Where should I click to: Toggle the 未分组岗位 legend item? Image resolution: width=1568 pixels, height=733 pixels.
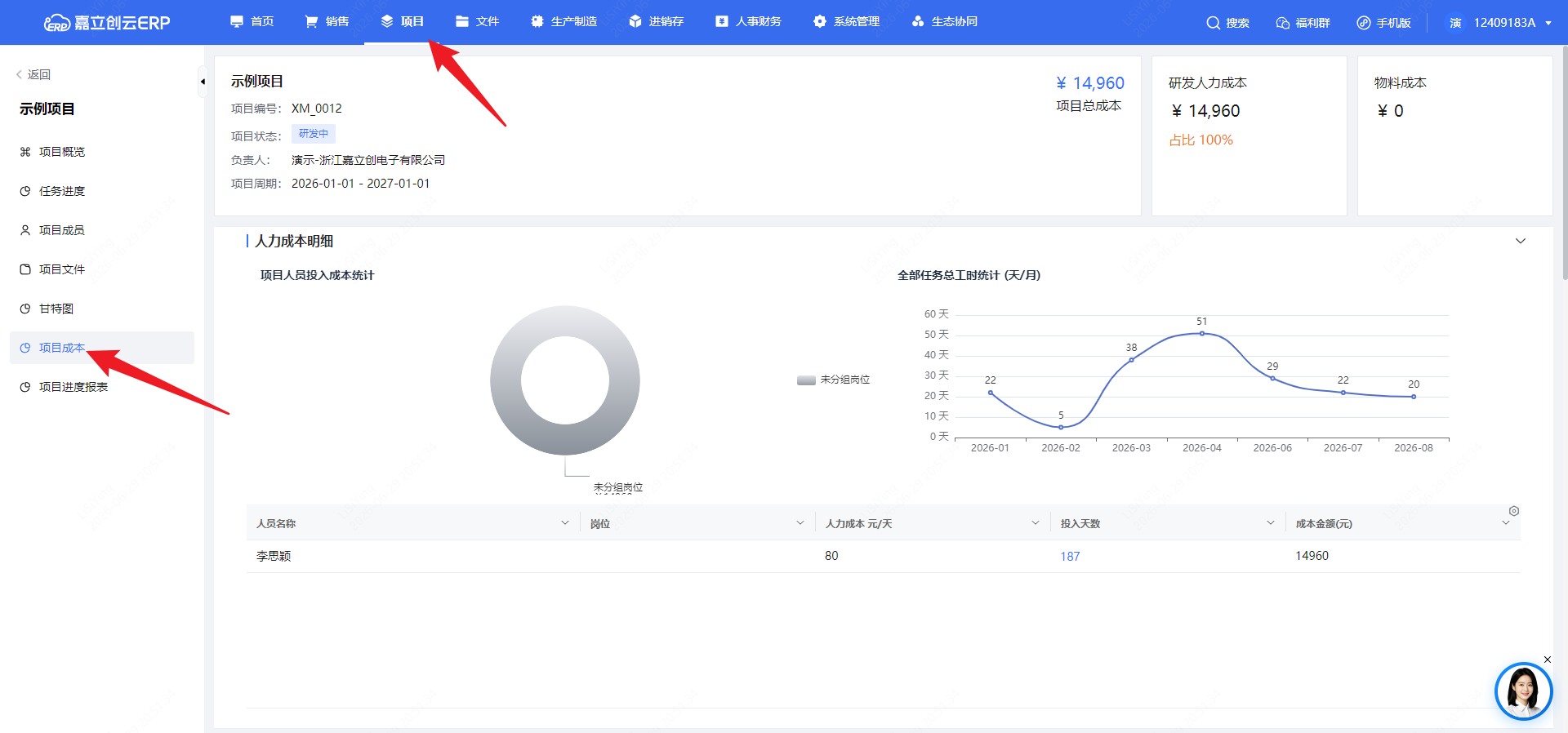(x=834, y=380)
